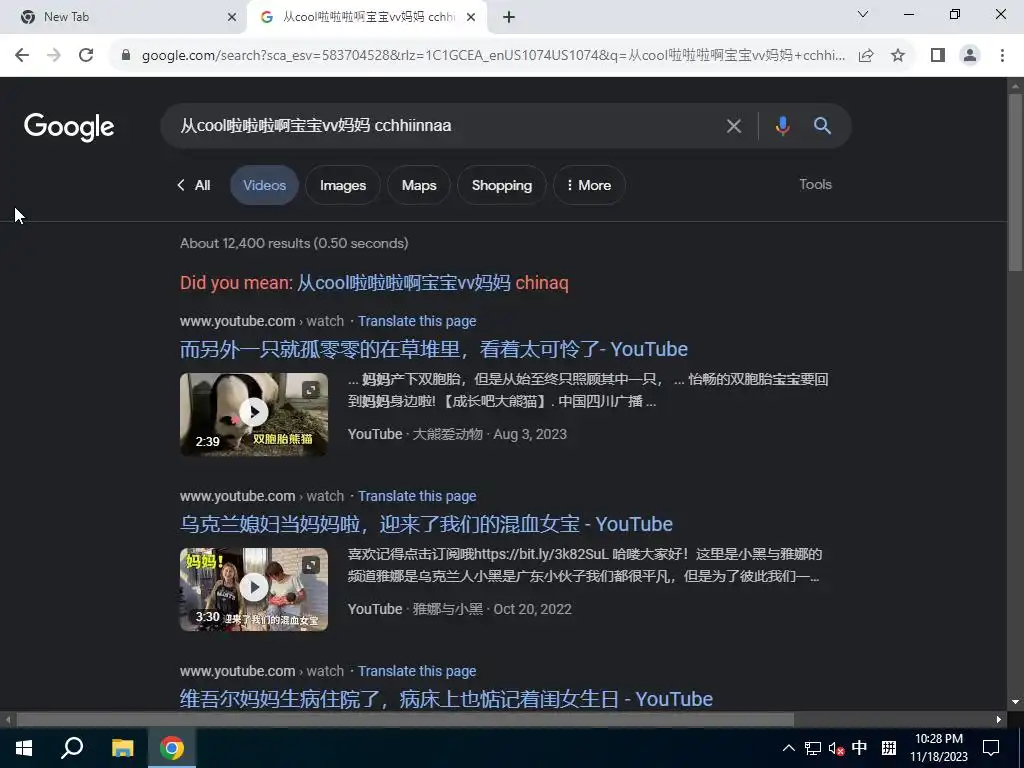
Task: Close the Google search results tab
Action: pos(471,17)
